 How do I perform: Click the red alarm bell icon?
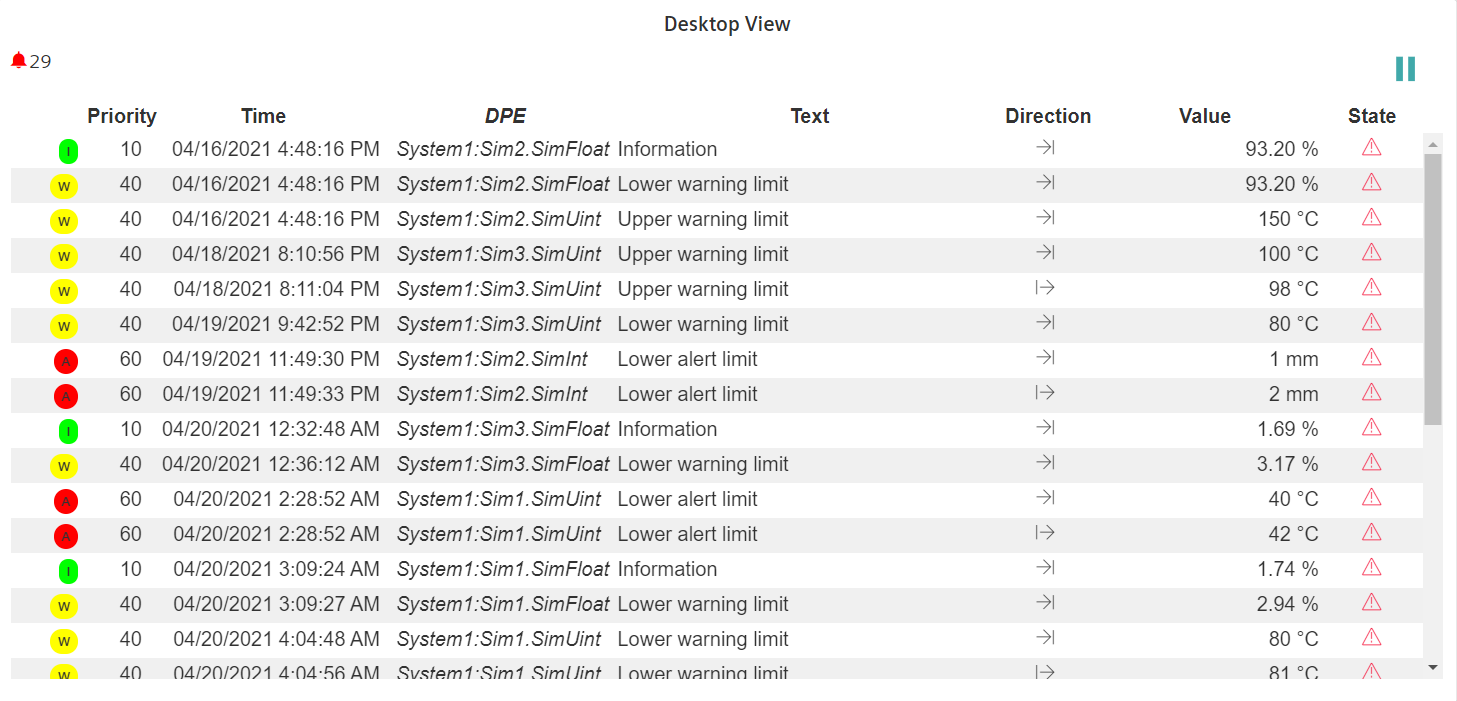click(x=18, y=61)
